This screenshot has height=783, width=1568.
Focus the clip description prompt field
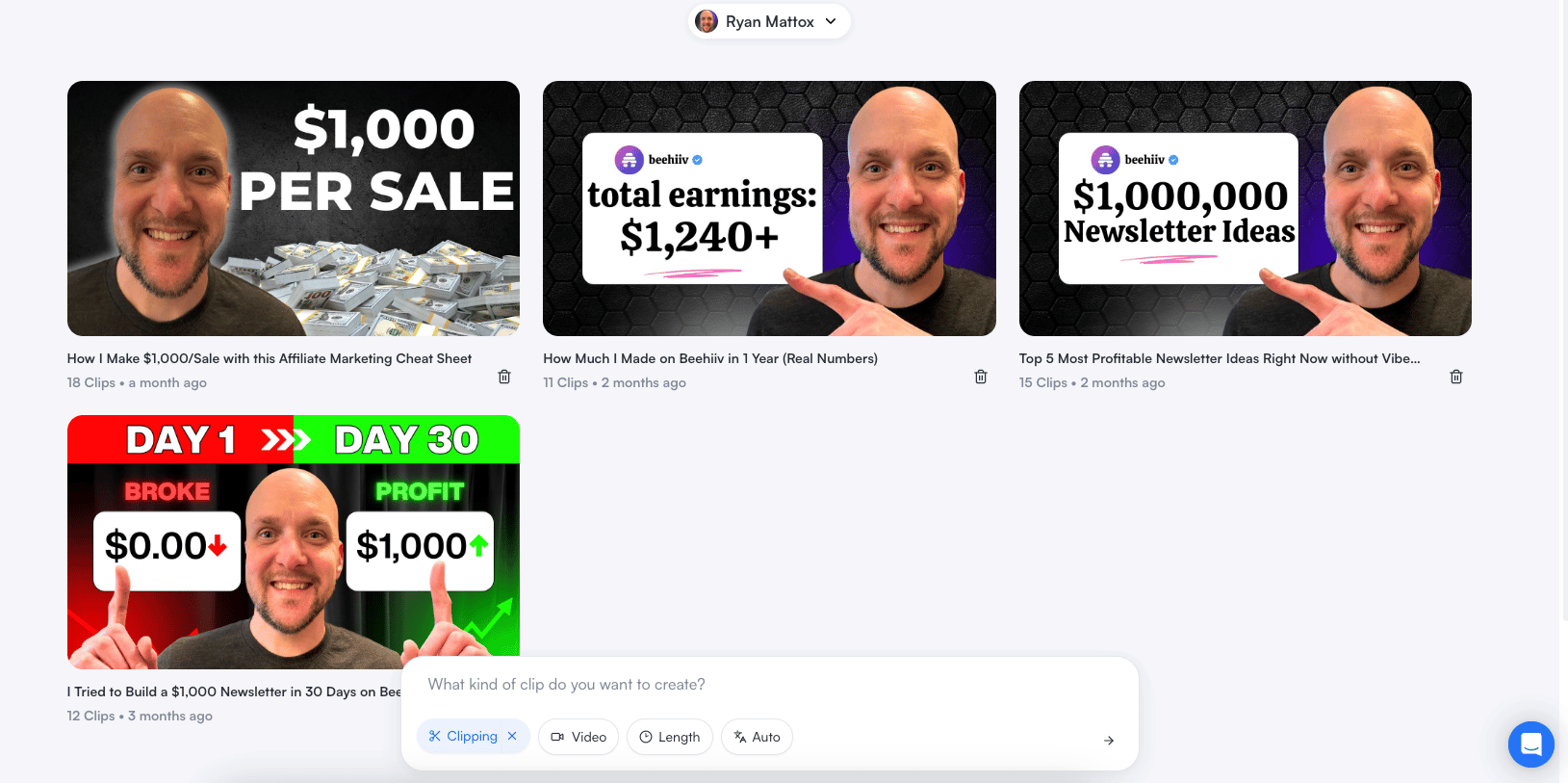[x=768, y=685]
